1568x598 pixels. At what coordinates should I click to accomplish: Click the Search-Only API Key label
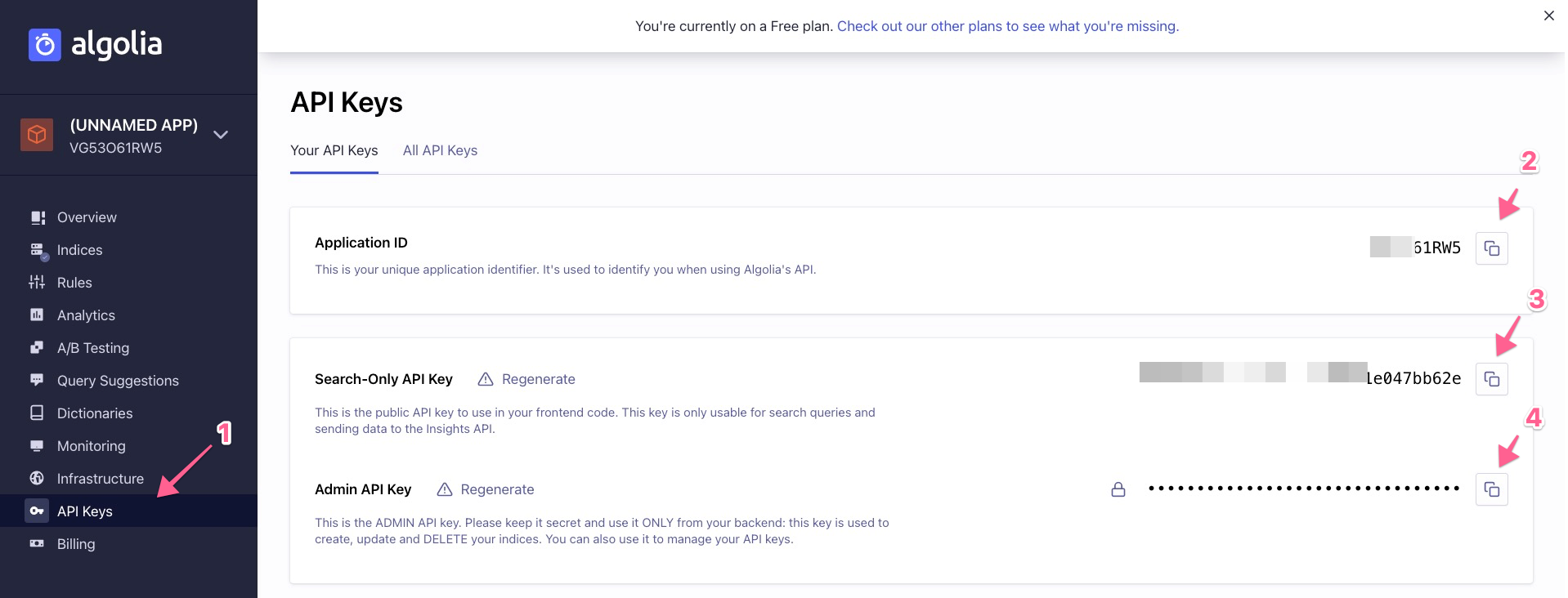point(383,379)
